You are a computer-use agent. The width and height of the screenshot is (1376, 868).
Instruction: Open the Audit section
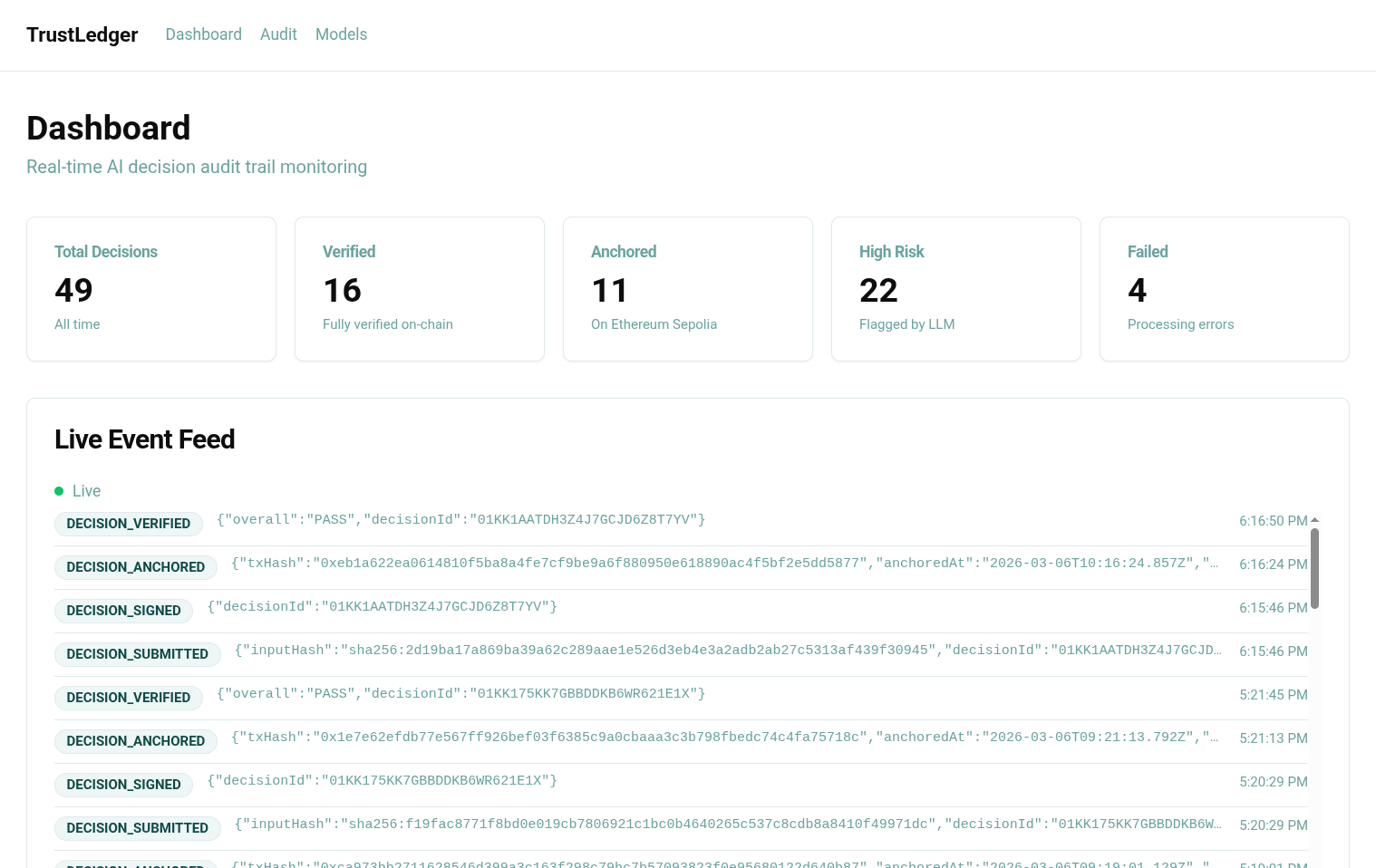pos(278,34)
